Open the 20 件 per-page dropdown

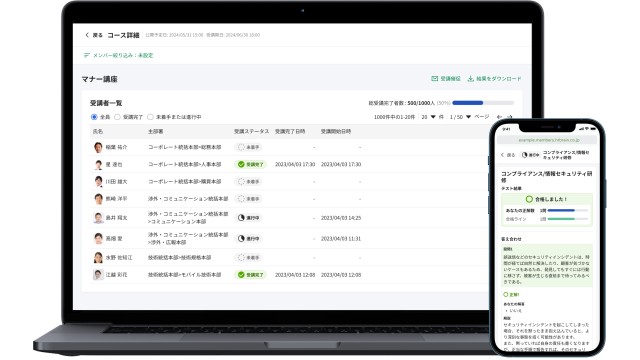tap(432, 117)
